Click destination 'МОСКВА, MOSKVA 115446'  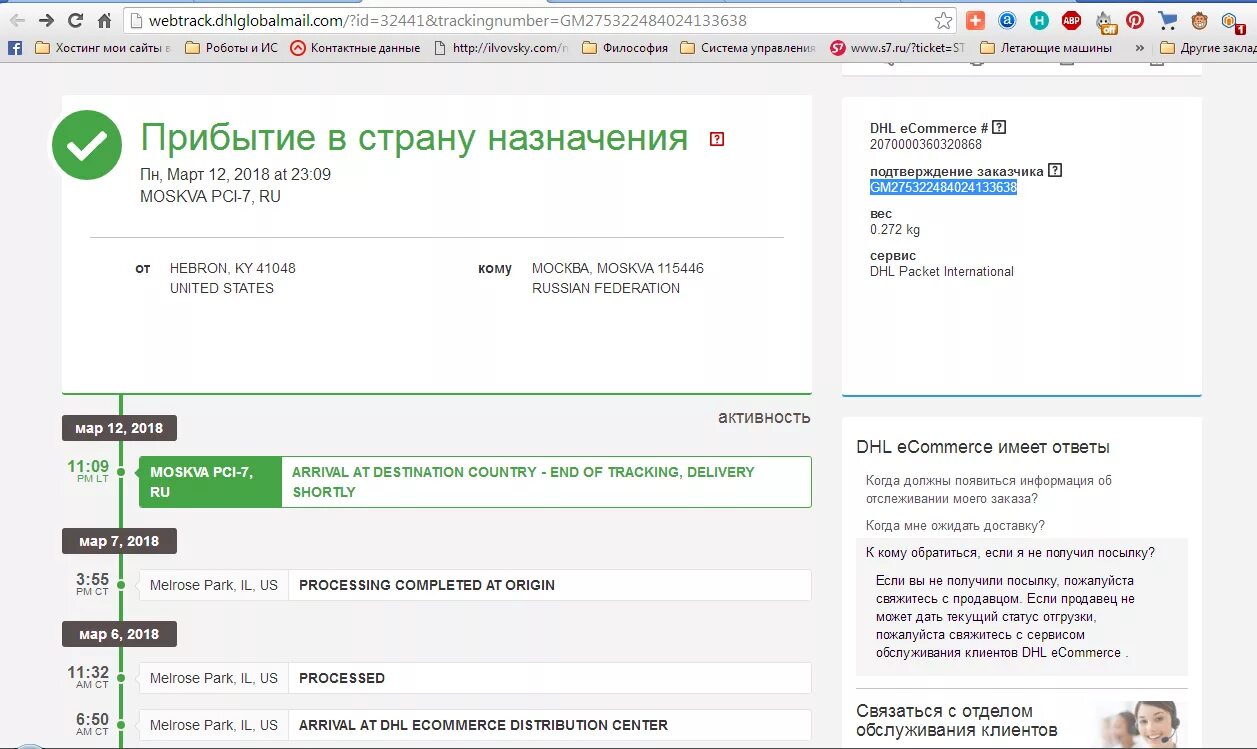pyautogui.click(x=618, y=268)
